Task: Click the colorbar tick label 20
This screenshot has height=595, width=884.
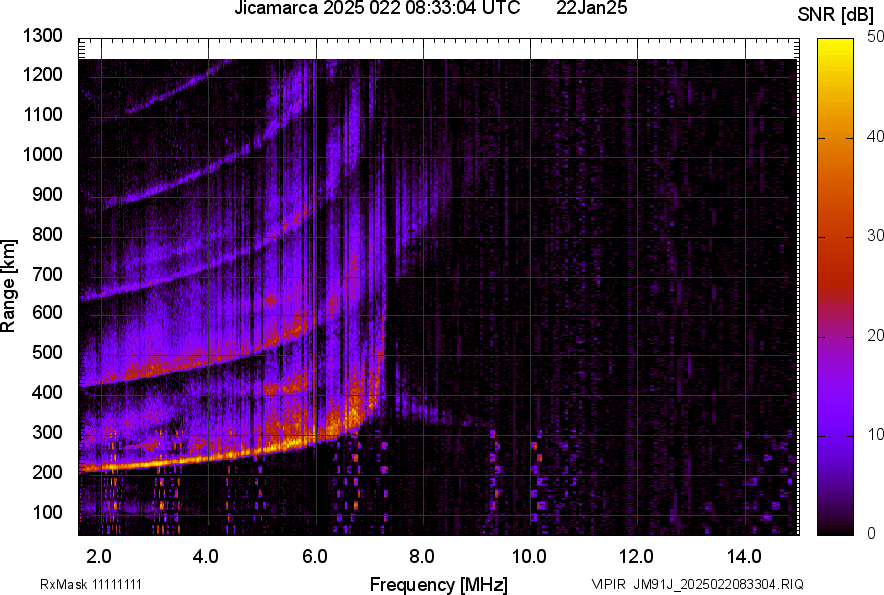Action: pyautogui.click(x=876, y=335)
